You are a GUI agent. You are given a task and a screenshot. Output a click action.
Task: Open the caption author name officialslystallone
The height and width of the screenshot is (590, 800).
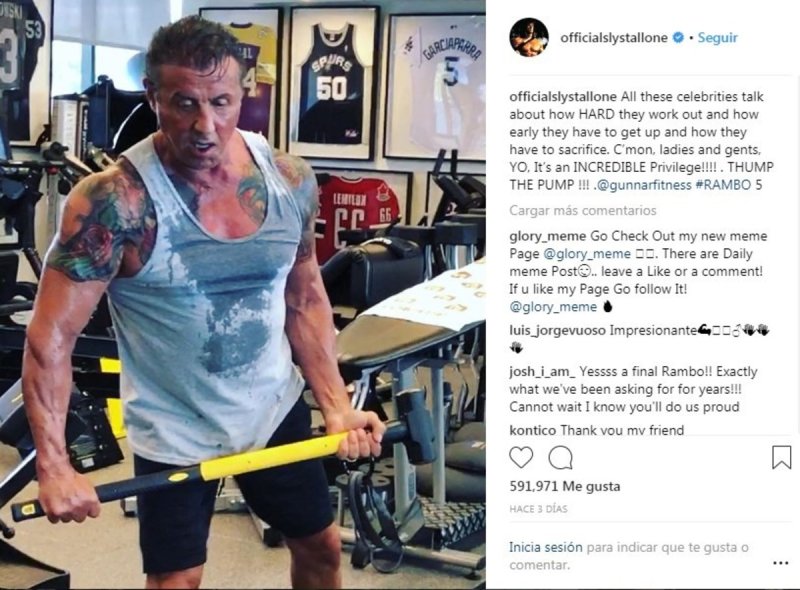pos(563,96)
